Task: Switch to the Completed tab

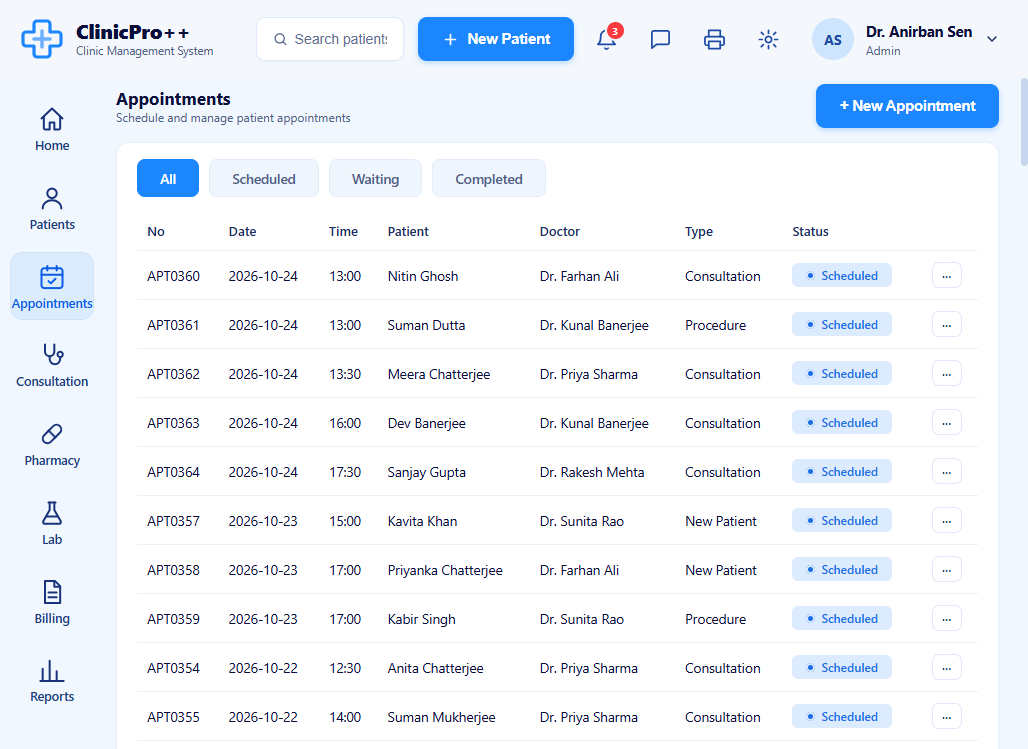Action: (x=488, y=178)
